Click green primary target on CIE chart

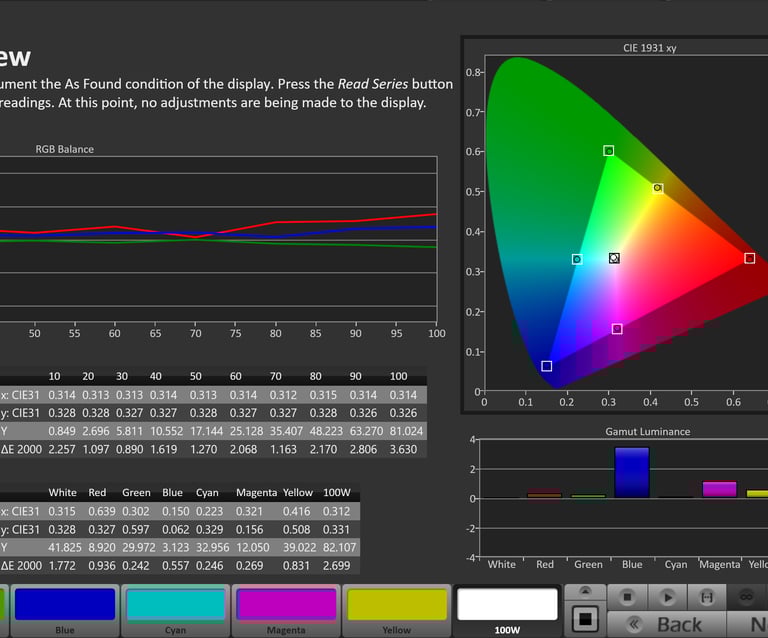(x=608, y=150)
